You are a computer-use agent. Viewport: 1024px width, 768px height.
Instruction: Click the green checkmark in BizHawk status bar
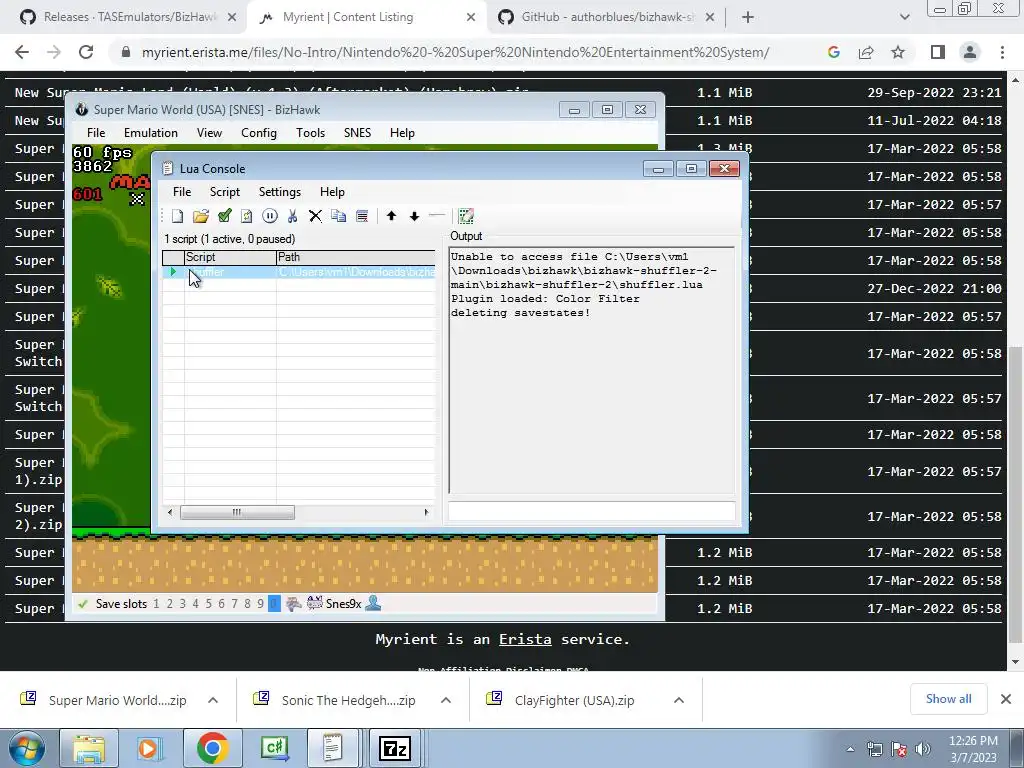pyautogui.click(x=83, y=604)
